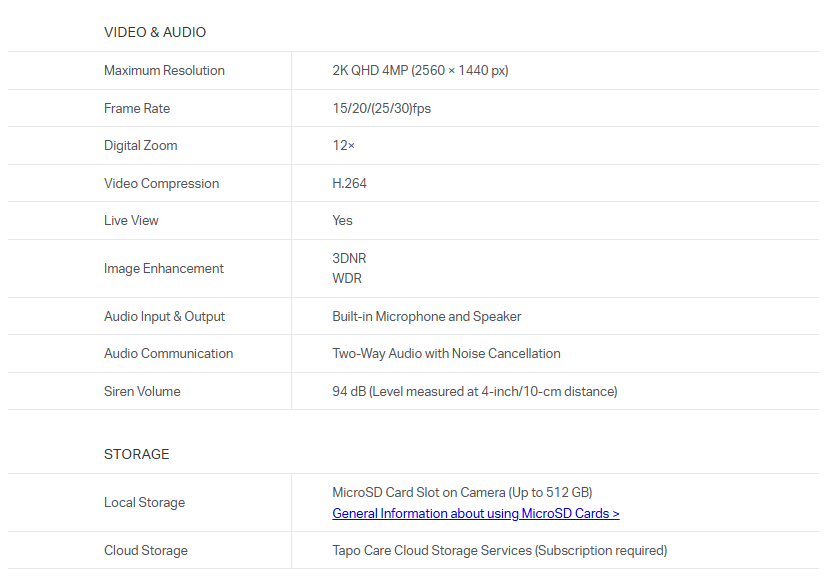Click the 15/20/(25/30)fps value

coord(381,108)
